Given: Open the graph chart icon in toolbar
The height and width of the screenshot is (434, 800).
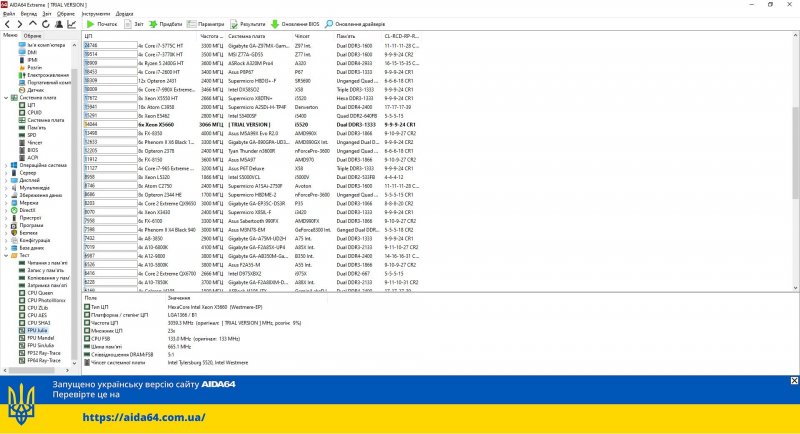Looking at the screenshot, I should [x=74, y=22].
